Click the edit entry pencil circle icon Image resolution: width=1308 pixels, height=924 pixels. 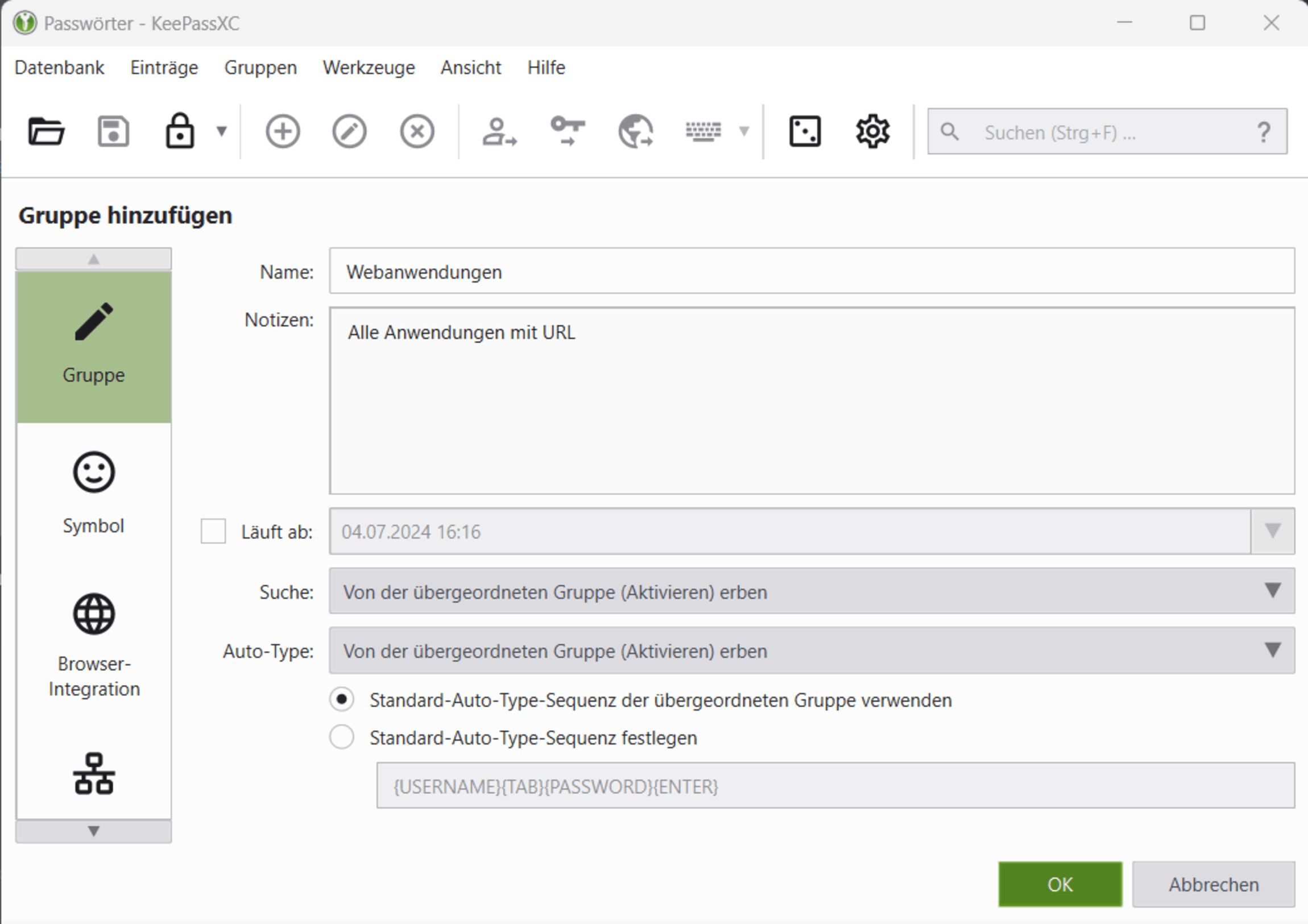click(x=349, y=131)
